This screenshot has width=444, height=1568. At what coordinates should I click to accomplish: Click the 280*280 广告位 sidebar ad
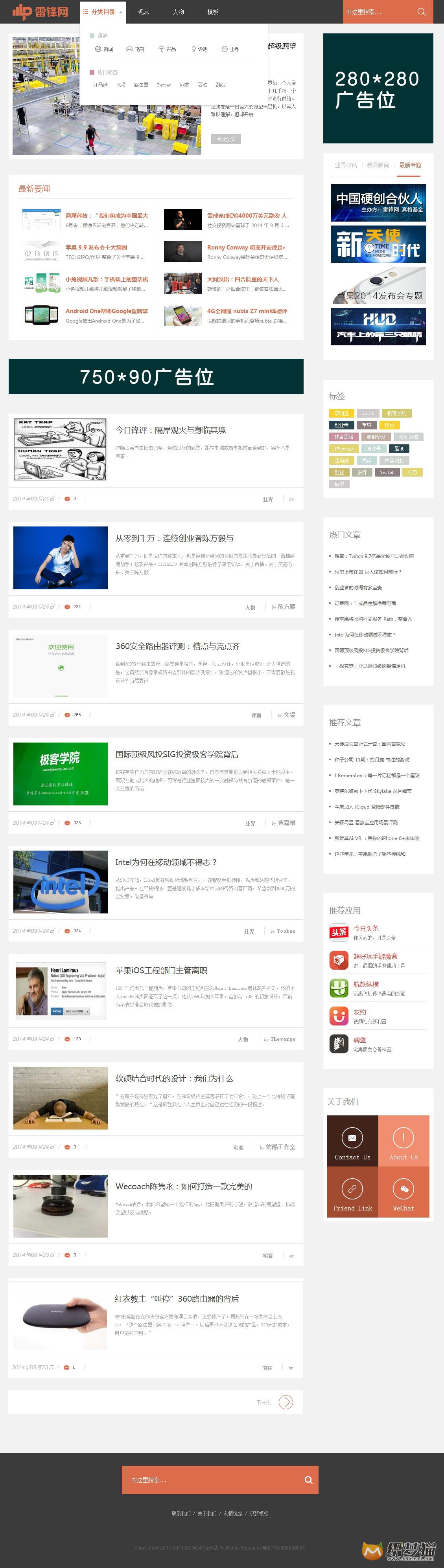[x=378, y=89]
